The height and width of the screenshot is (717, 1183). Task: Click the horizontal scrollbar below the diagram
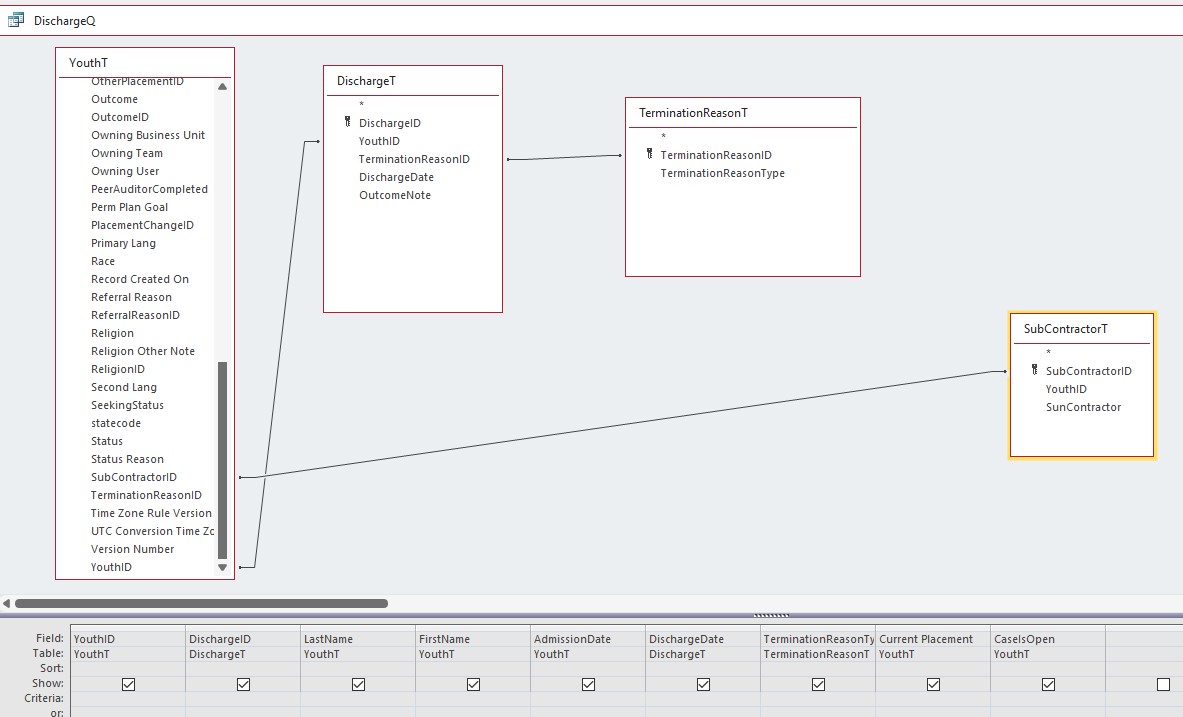point(200,603)
